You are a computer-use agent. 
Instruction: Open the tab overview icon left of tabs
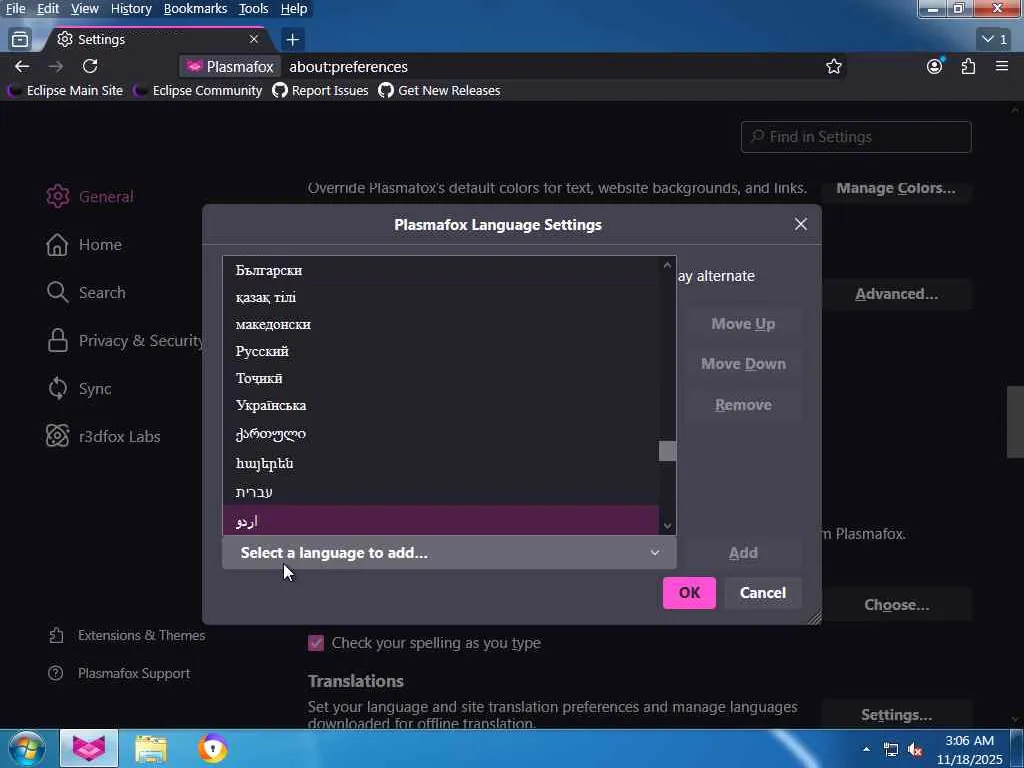20,40
